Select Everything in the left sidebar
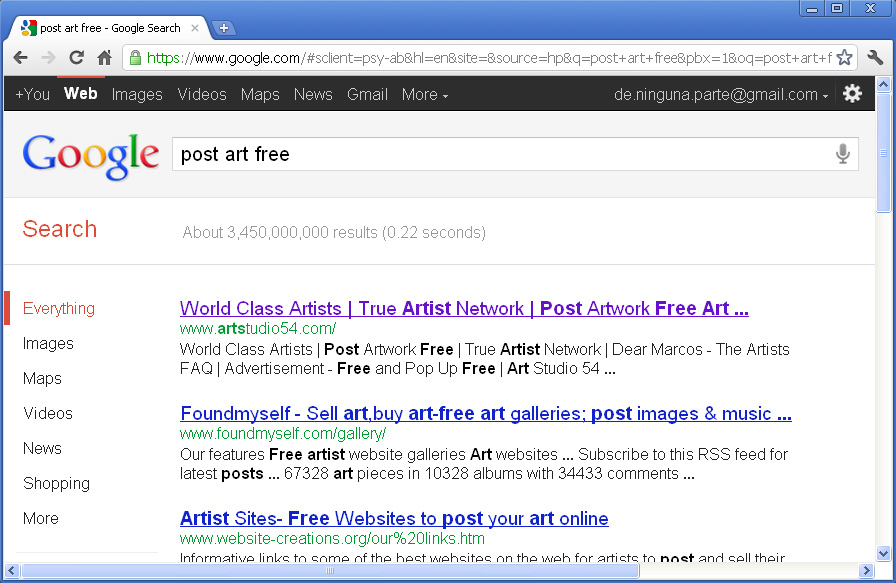Image resolution: width=896 pixels, height=583 pixels. point(59,309)
